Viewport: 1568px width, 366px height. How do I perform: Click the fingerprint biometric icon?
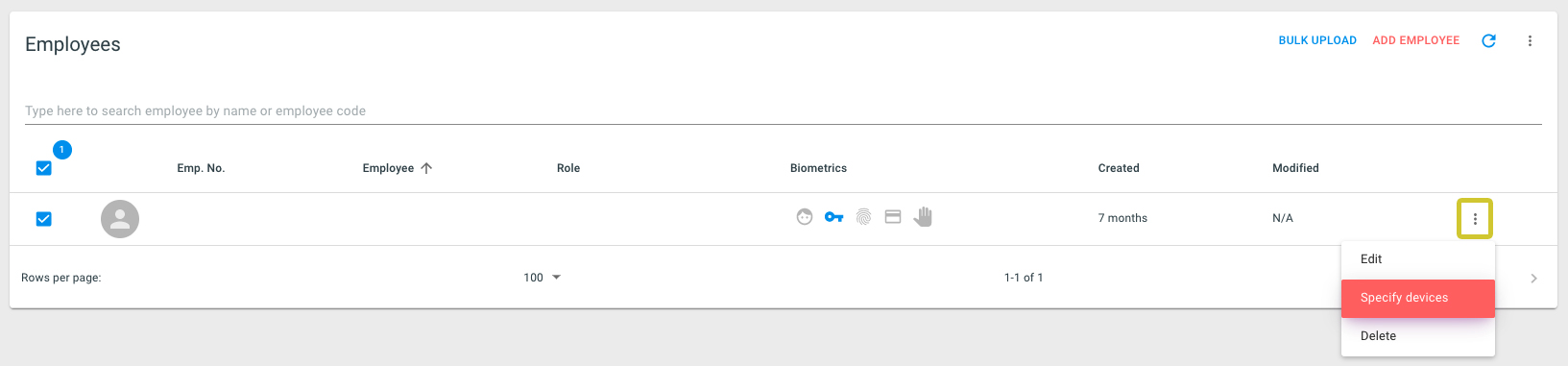(863, 217)
